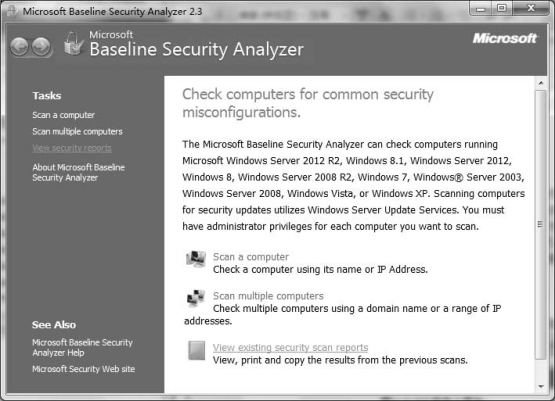Open Scan multiple computers in Tasks sidebar

(x=77, y=132)
